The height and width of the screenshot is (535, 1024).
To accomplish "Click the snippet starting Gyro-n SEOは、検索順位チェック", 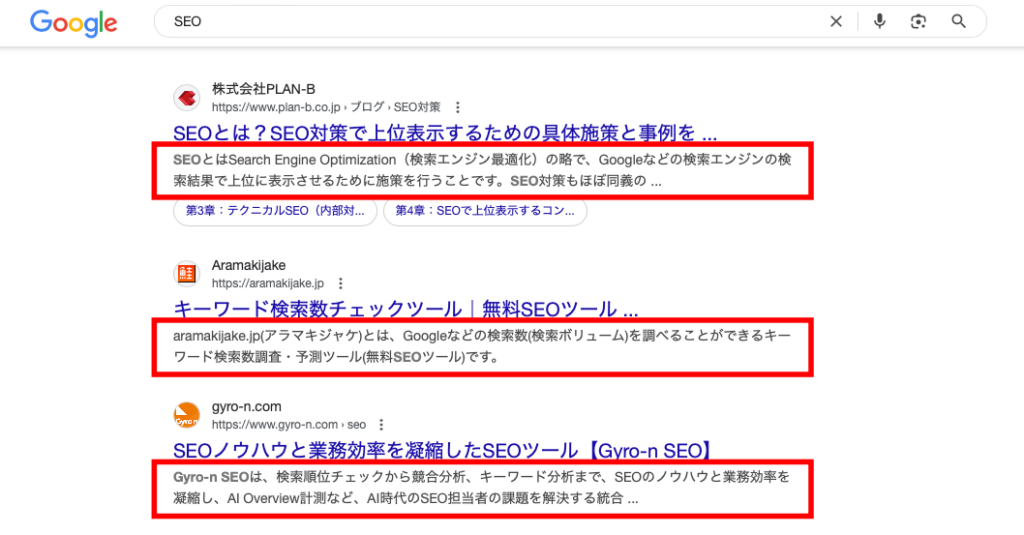I will [x=482, y=488].
